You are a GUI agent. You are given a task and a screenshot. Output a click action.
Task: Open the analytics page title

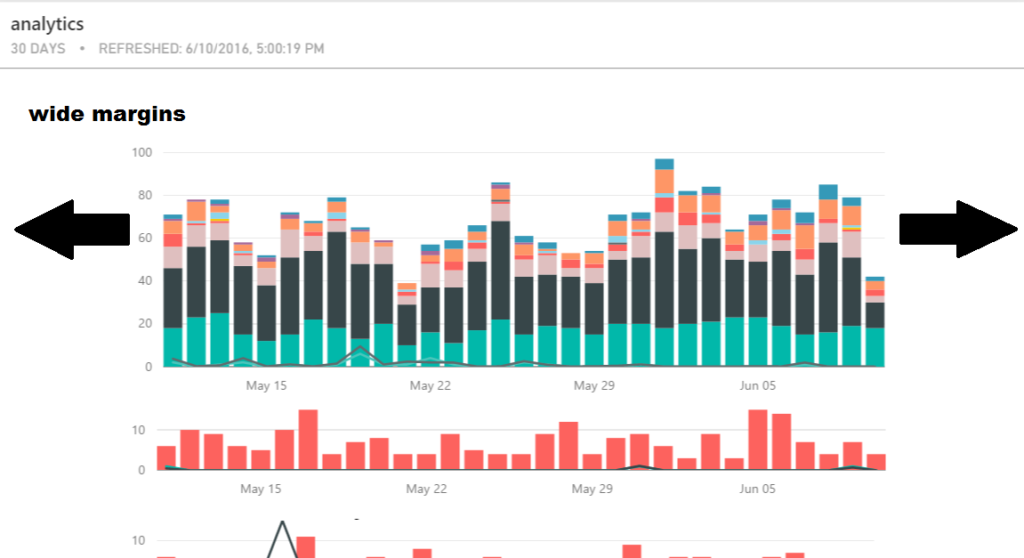pos(47,24)
